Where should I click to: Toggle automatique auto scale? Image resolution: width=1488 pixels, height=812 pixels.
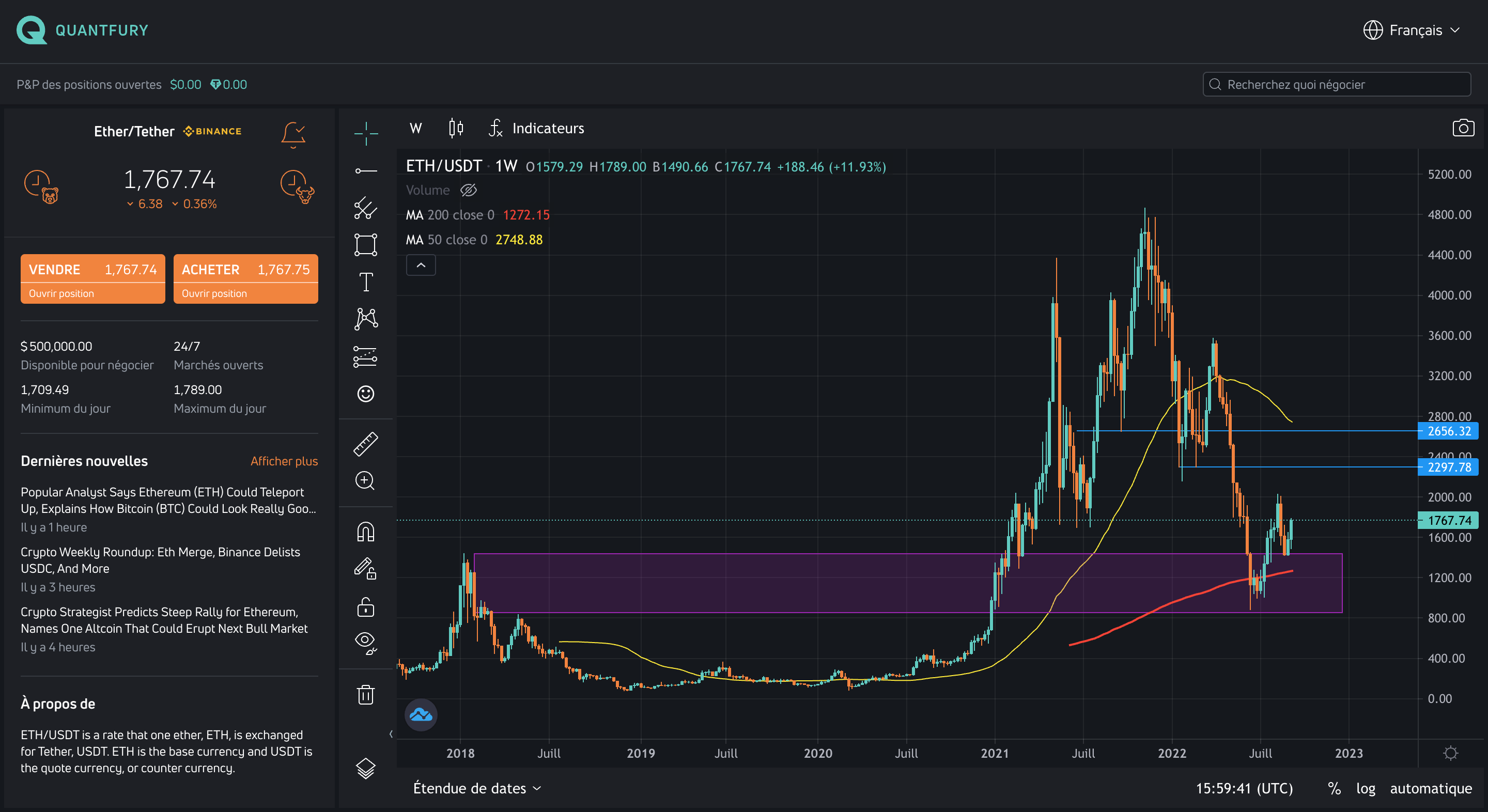[x=1430, y=788]
